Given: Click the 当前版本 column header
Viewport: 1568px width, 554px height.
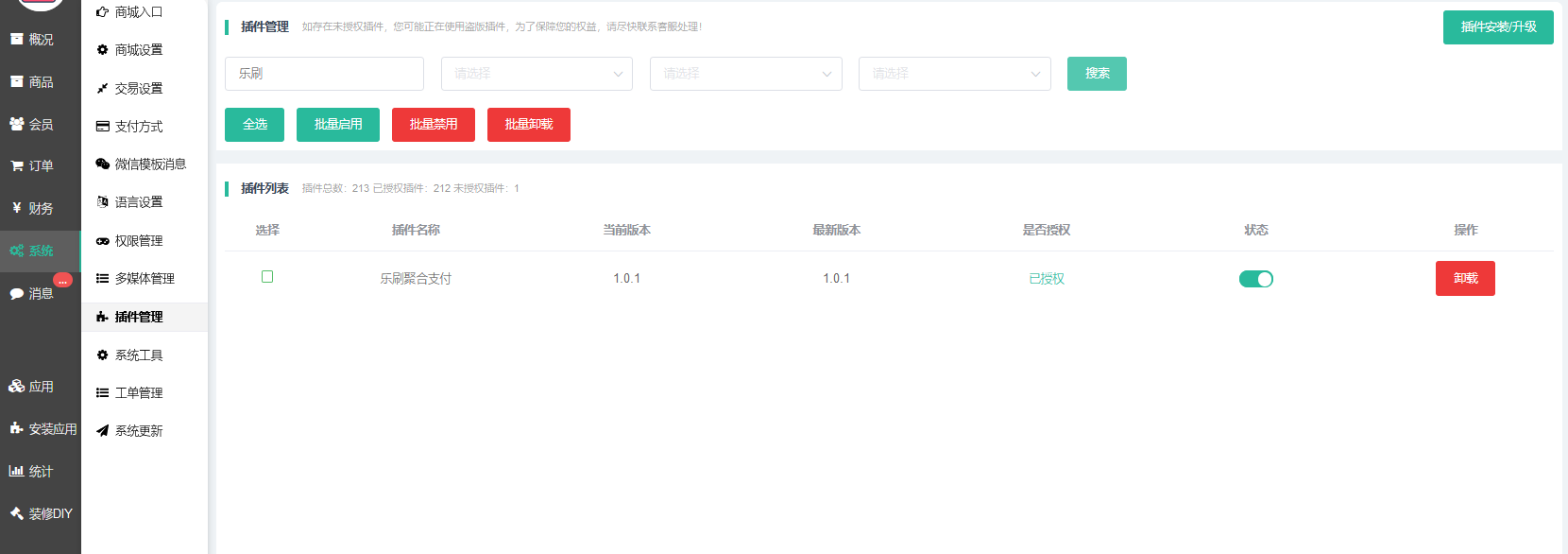Looking at the screenshot, I should (x=627, y=231).
